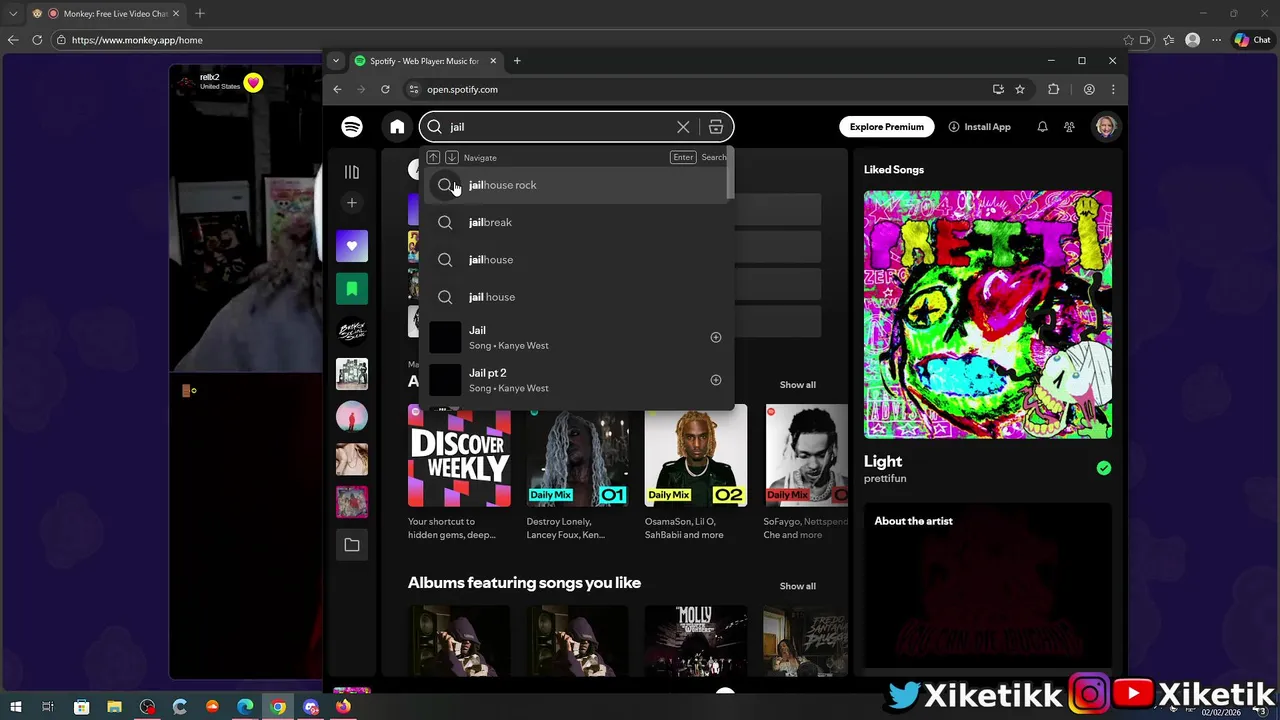Click Explore Premium button
Screen dimensions: 1280x720
886,127
